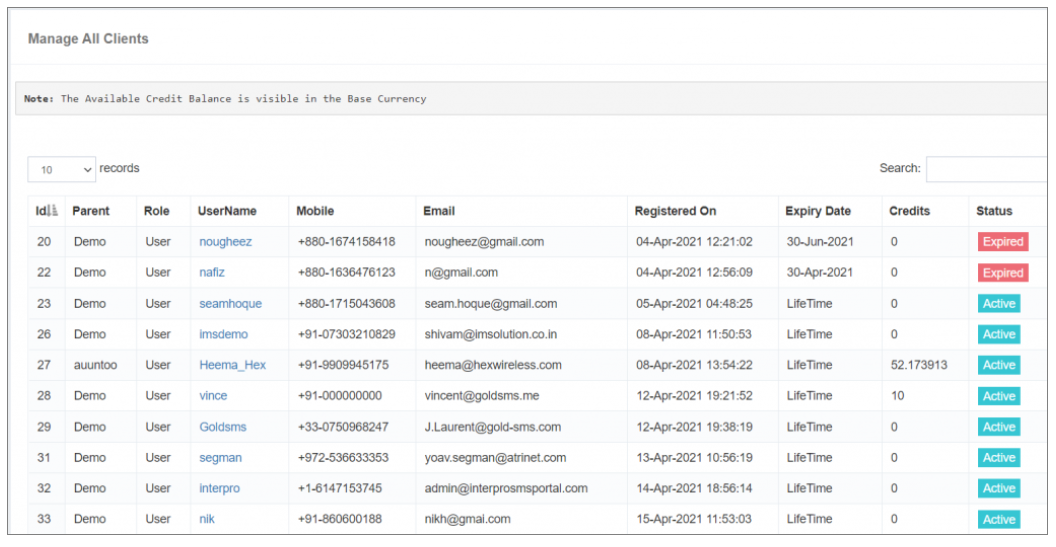
Task: Focus the Search input field
Action: (987, 169)
